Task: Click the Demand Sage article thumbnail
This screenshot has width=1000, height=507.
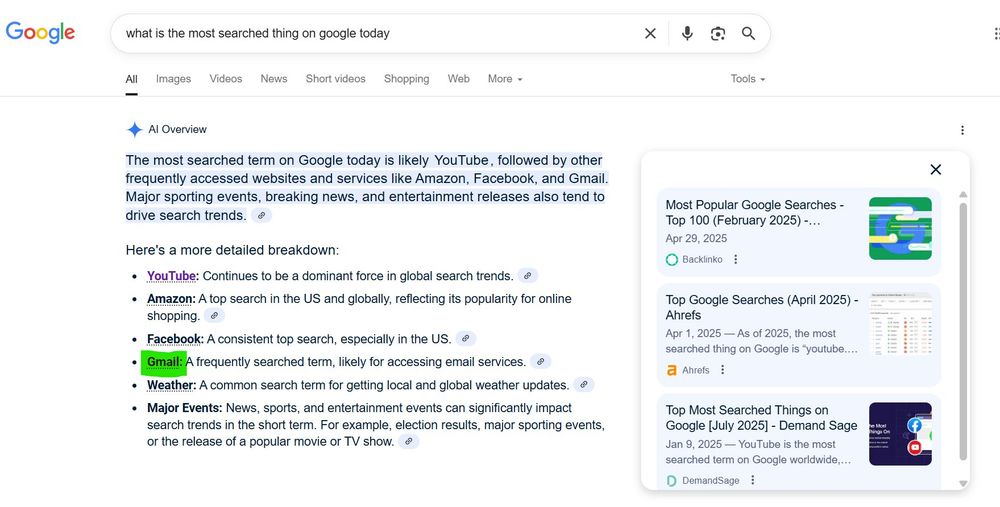Action: 900,434
